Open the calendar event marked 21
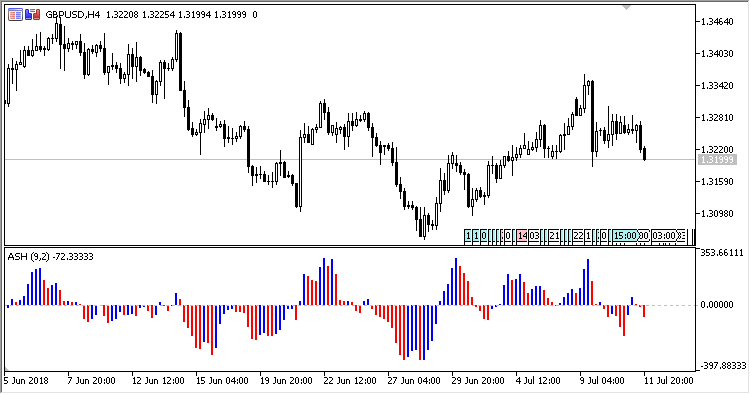The width and height of the screenshot is (750, 394). click(554, 236)
